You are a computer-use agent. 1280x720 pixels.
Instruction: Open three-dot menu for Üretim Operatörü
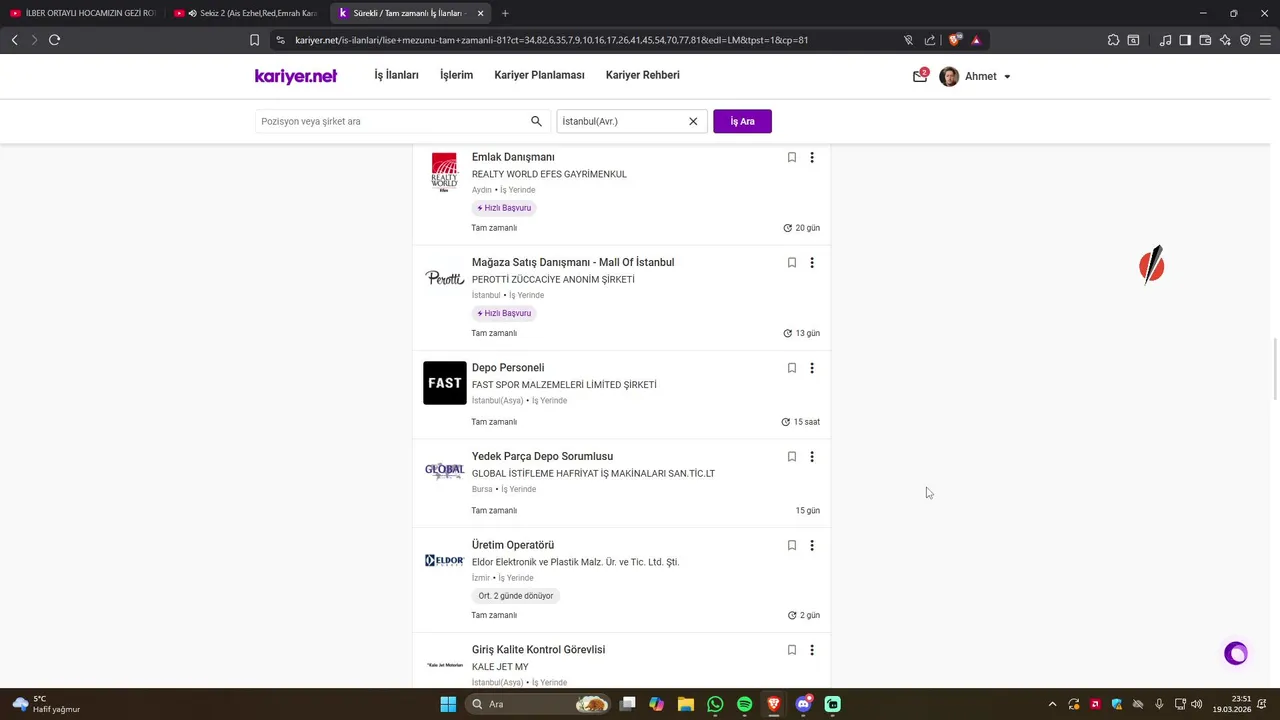[x=812, y=545]
